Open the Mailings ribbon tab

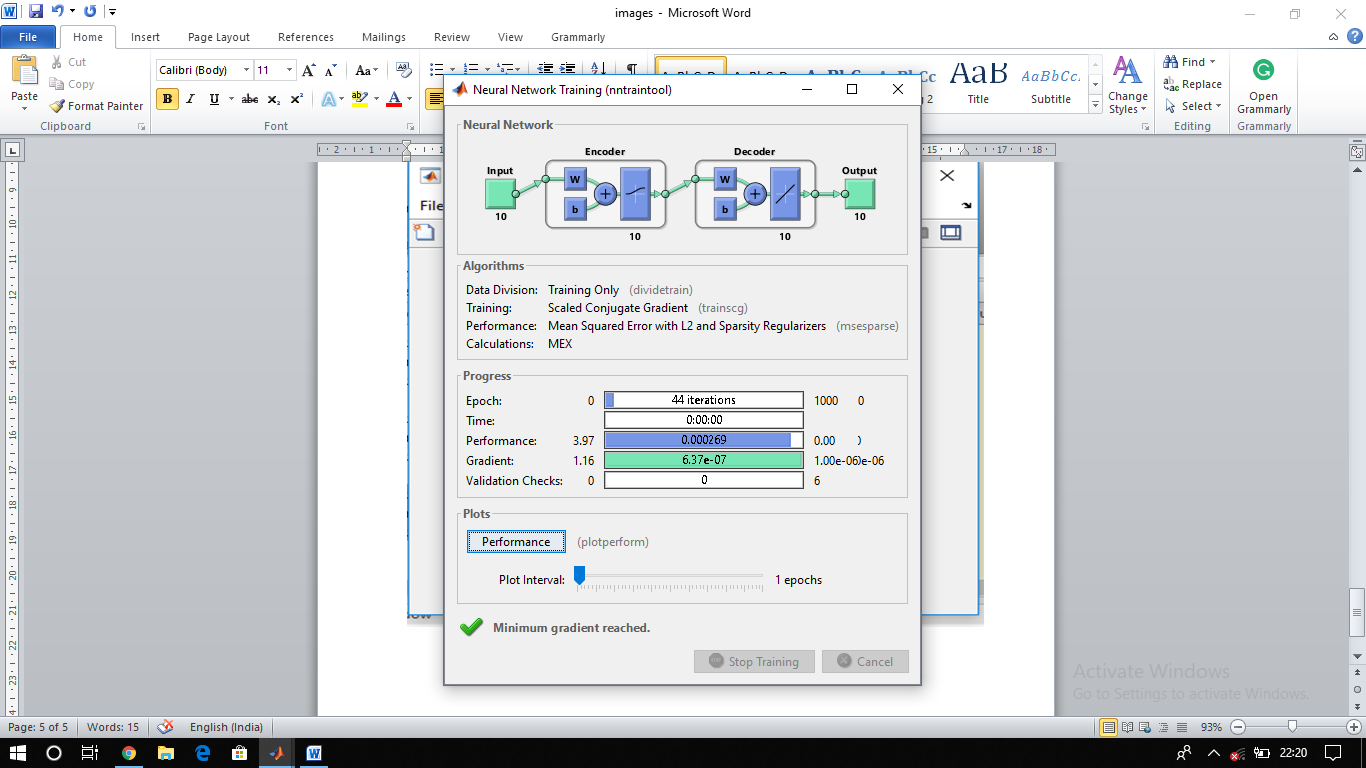384,37
